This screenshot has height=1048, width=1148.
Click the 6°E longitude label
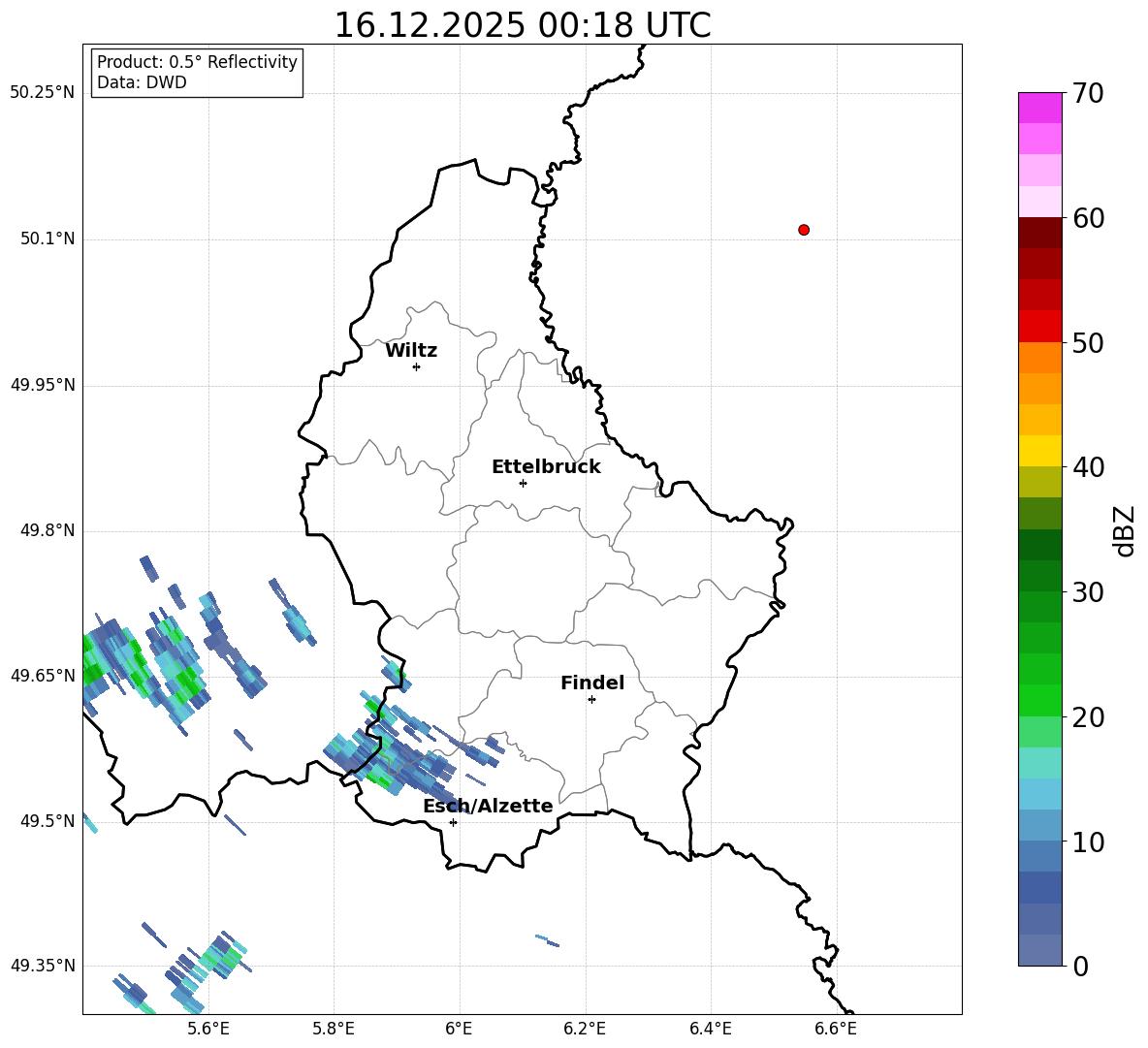point(459,1029)
